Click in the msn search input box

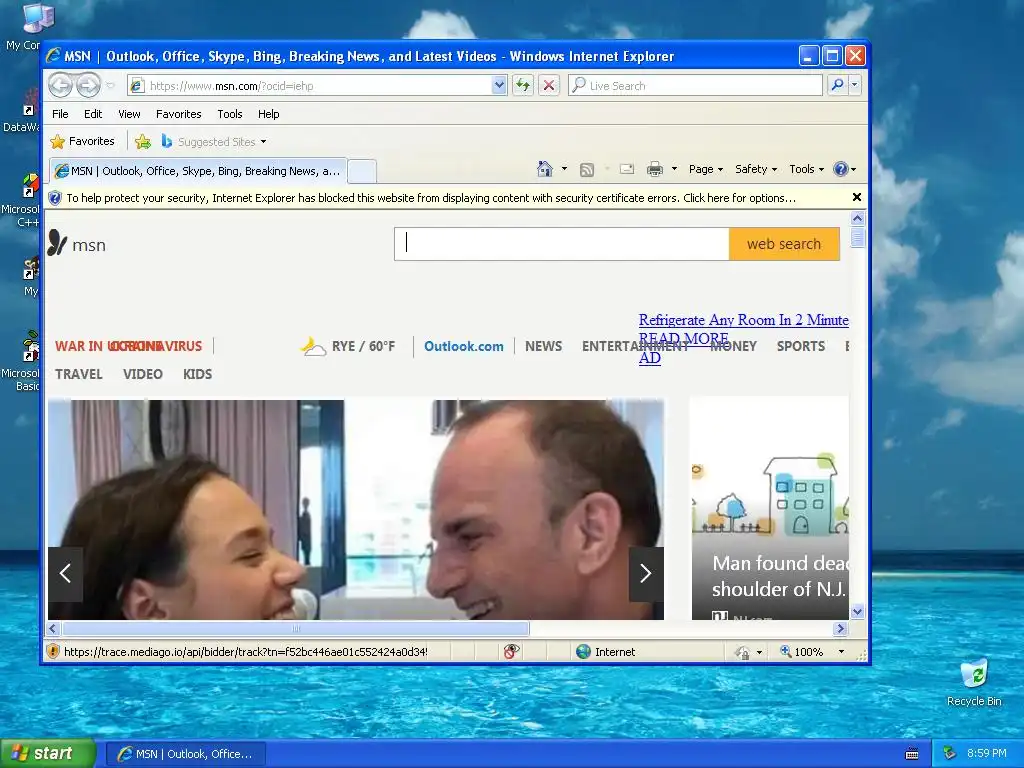[x=562, y=244]
